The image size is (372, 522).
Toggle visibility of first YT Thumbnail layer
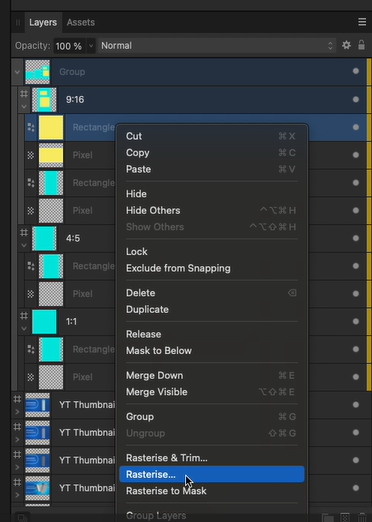pos(356,405)
